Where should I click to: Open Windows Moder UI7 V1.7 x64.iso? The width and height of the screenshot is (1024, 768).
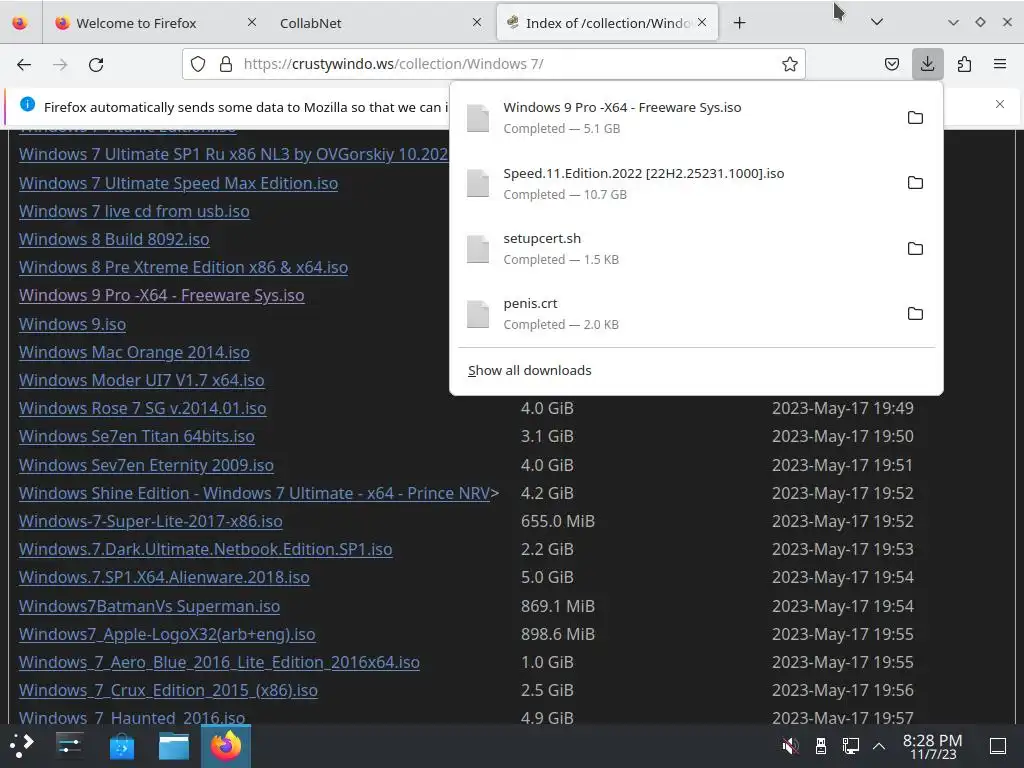(x=142, y=380)
